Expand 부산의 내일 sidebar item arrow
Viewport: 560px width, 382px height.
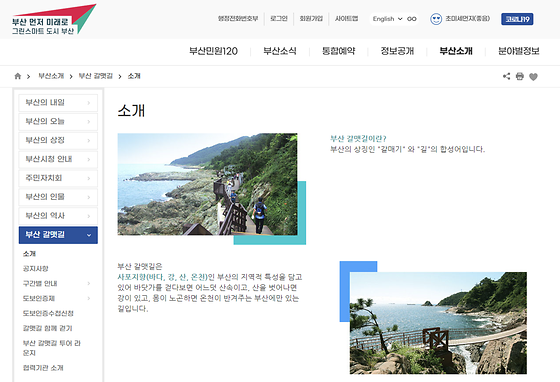click(89, 103)
